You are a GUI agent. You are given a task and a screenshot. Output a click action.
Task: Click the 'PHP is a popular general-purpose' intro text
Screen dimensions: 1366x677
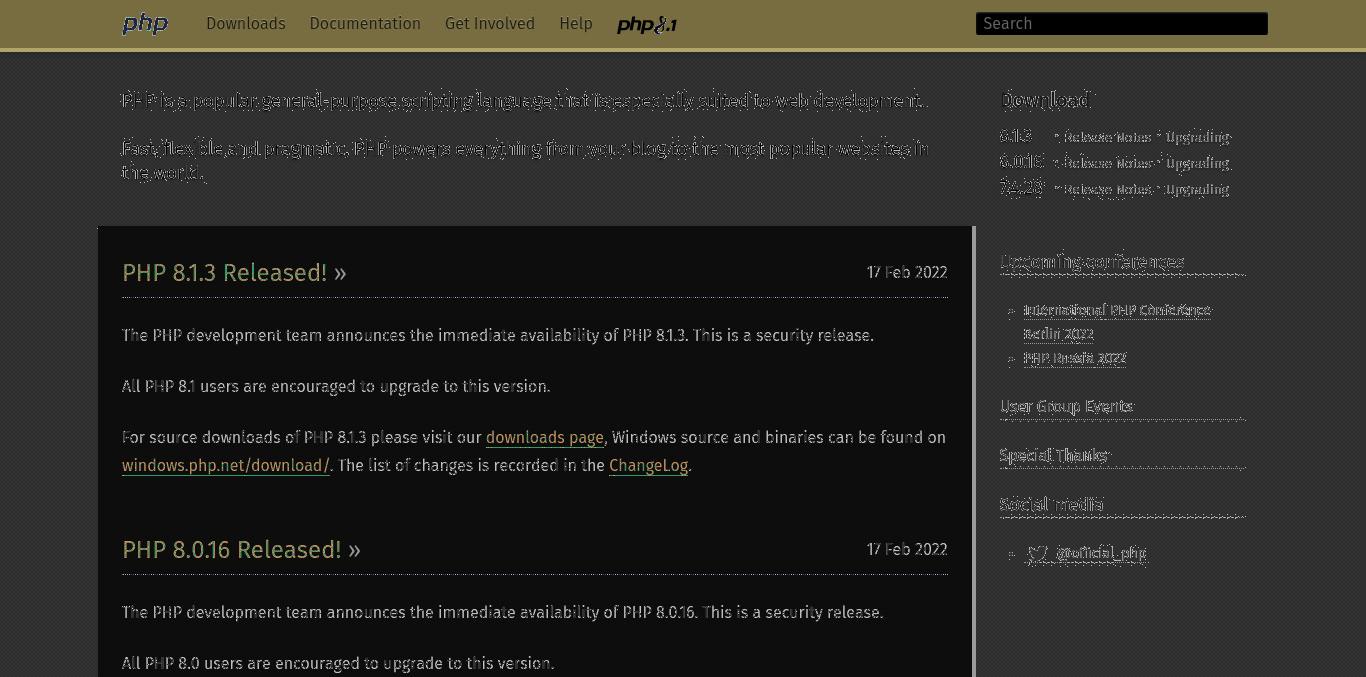[x=524, y=100]
